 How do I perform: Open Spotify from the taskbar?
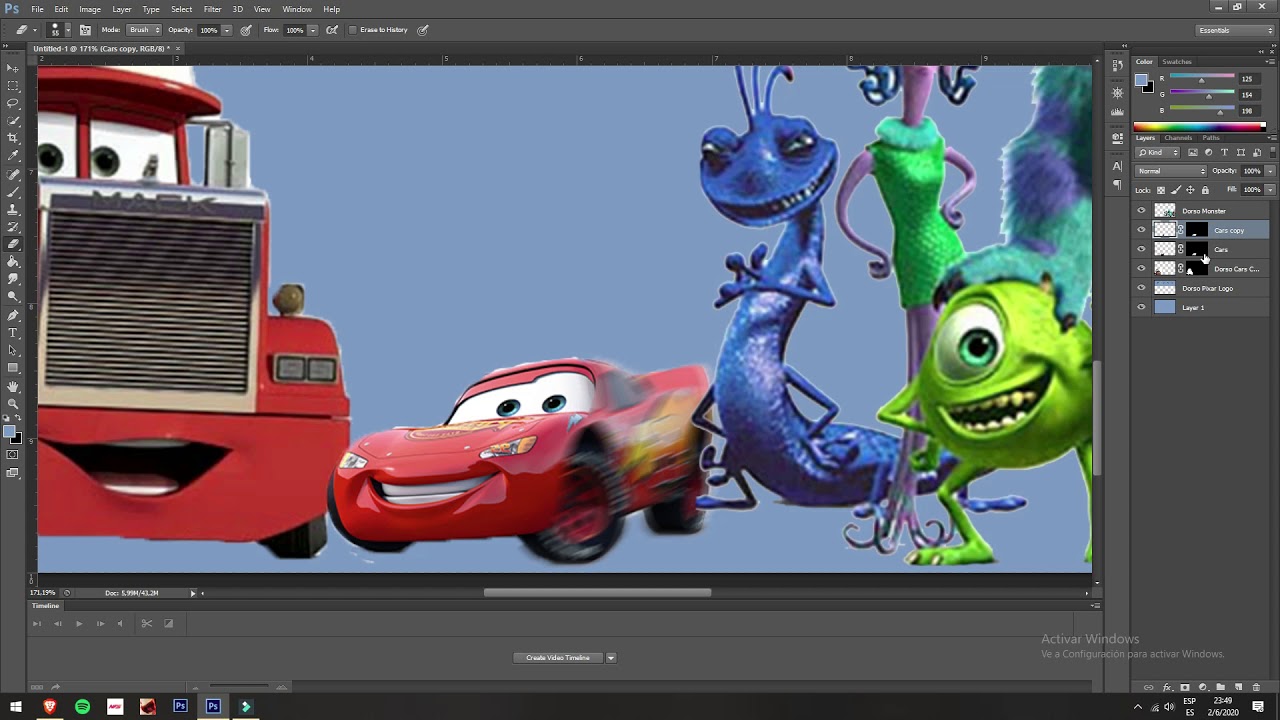[x=82, y=706]
